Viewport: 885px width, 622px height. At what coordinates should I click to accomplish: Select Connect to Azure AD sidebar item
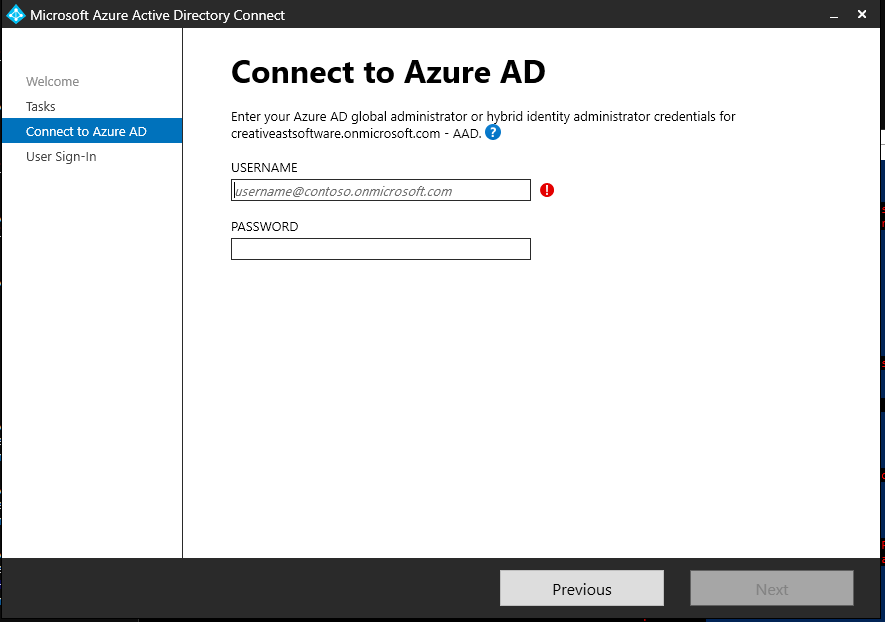tap(86, 132)
